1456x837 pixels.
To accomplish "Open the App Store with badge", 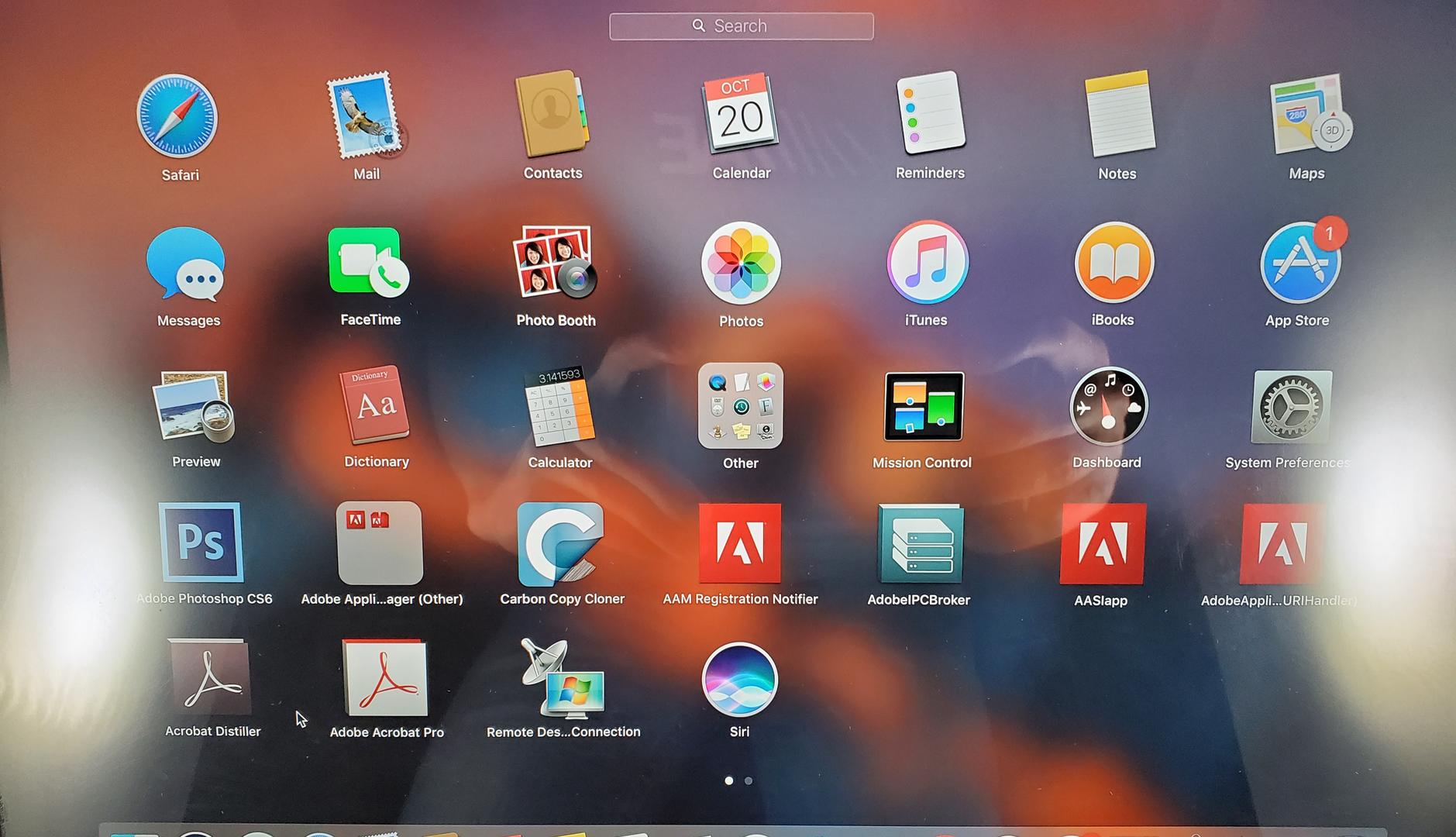I will [x=1301, y=262].
